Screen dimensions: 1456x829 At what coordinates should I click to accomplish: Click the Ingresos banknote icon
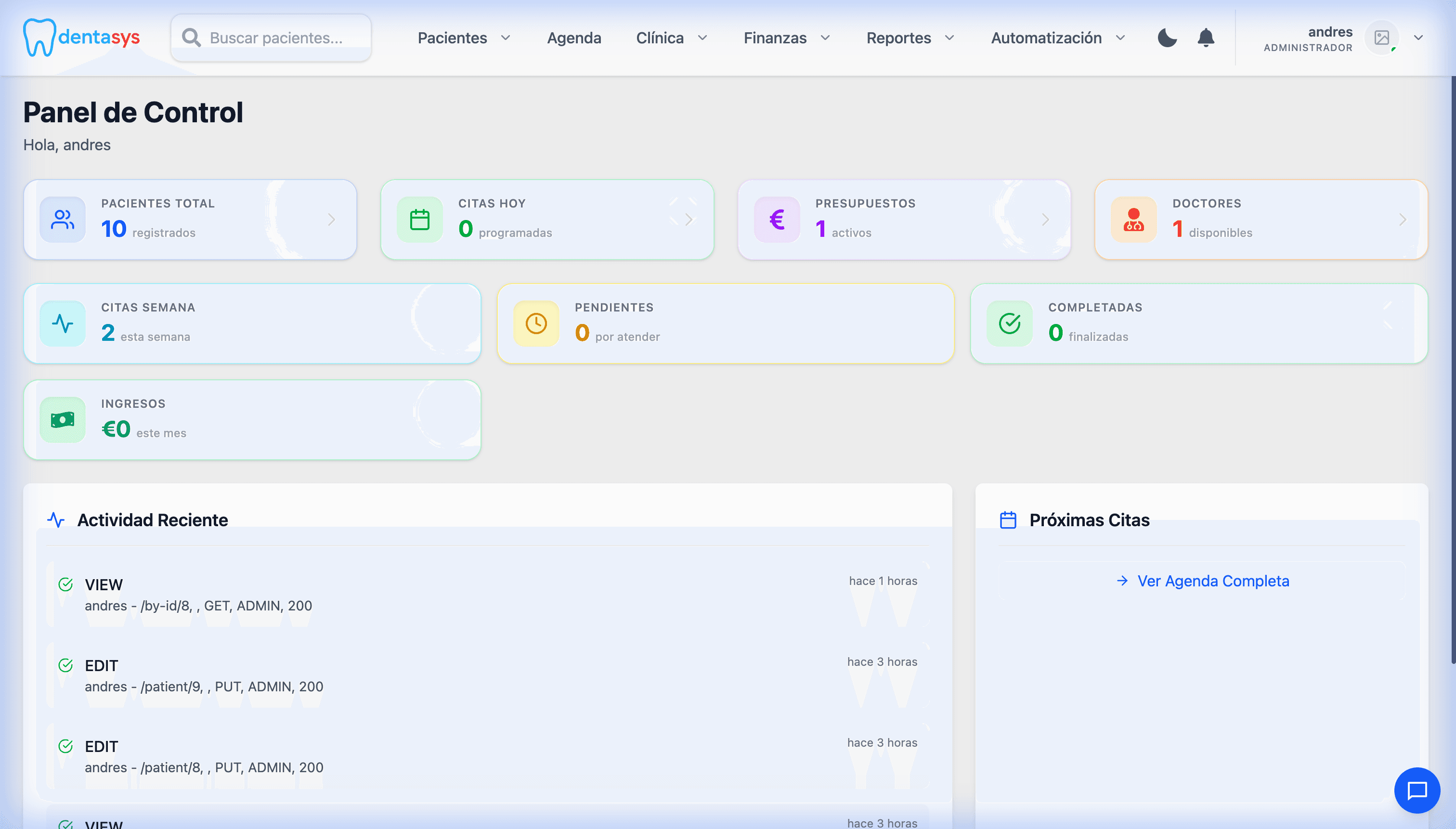pyautogui.click(x=63, y=420)
